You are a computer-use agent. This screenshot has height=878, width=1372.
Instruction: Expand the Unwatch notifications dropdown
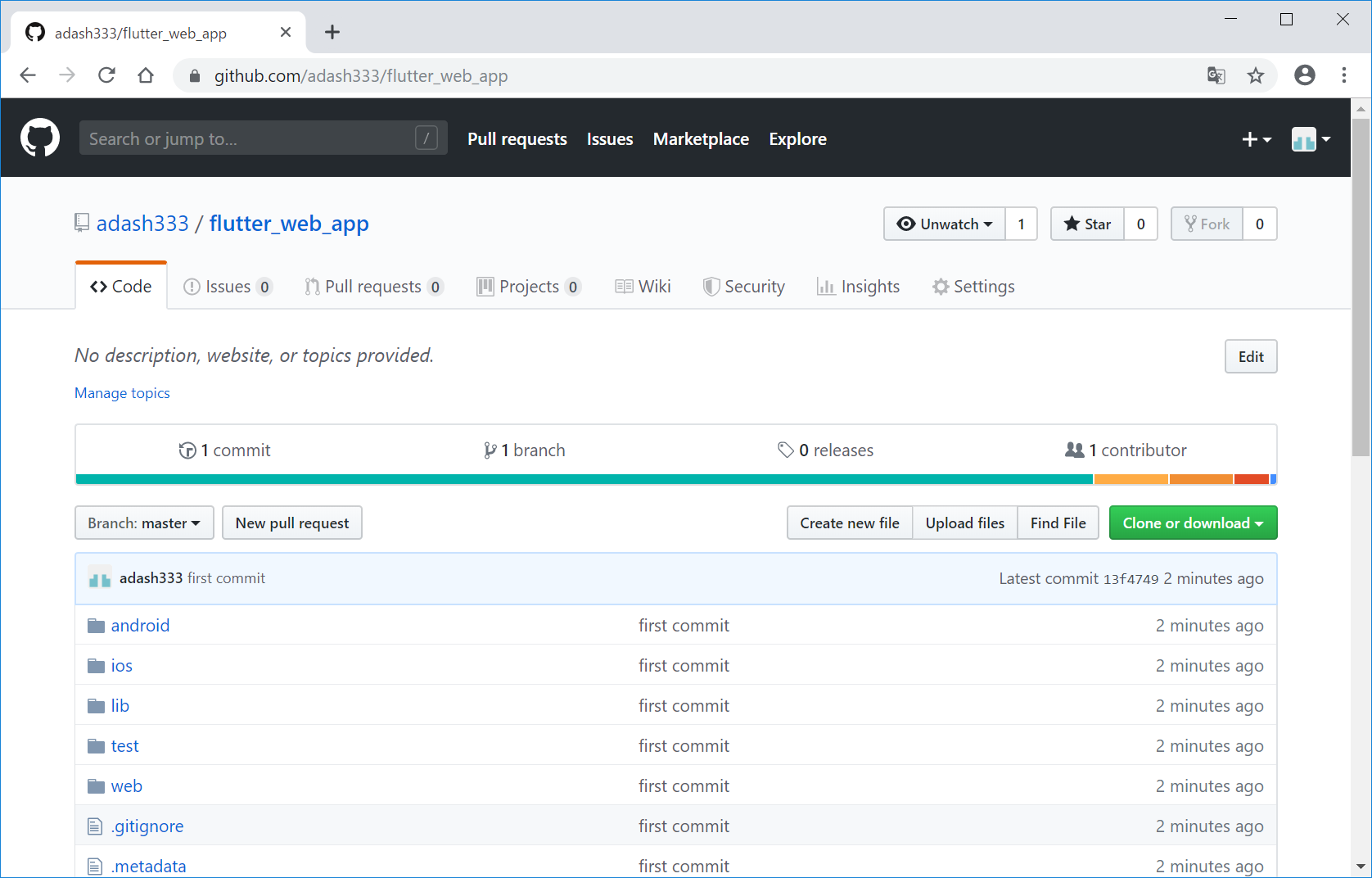(945, 224)
